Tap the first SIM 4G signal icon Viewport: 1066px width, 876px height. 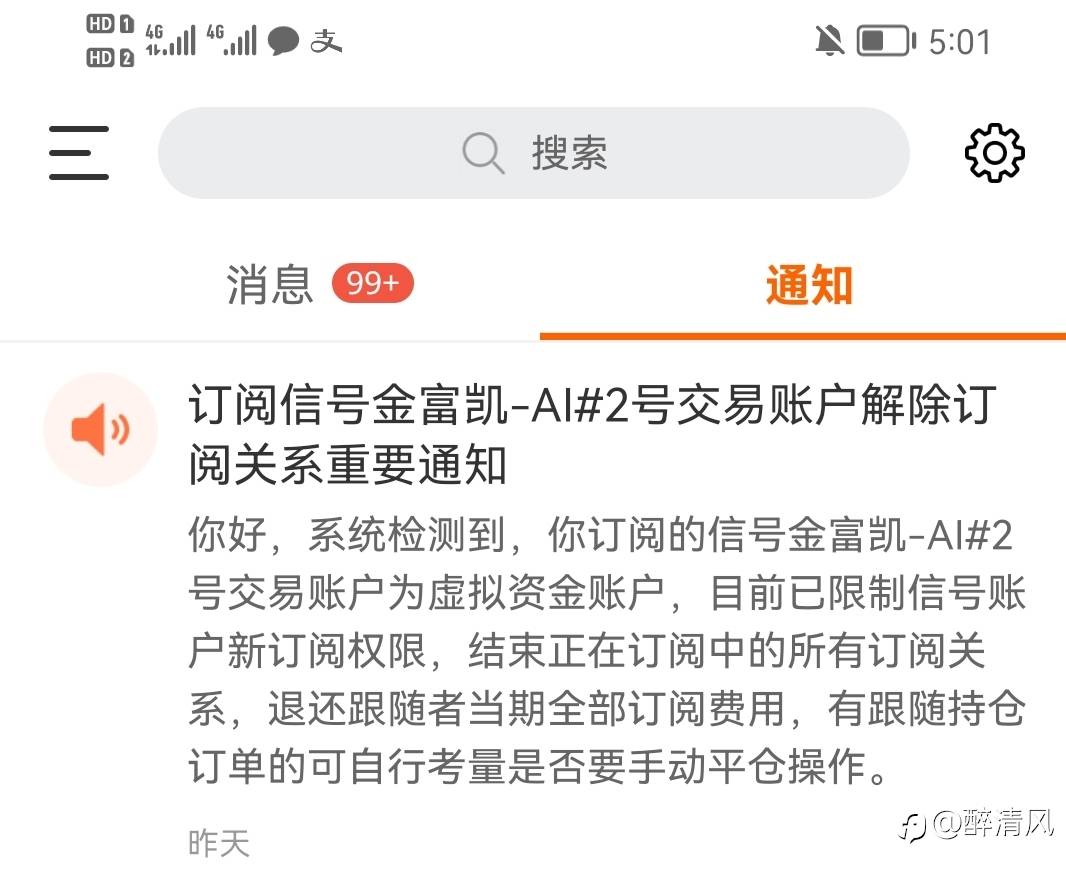(x=171, y=40)
